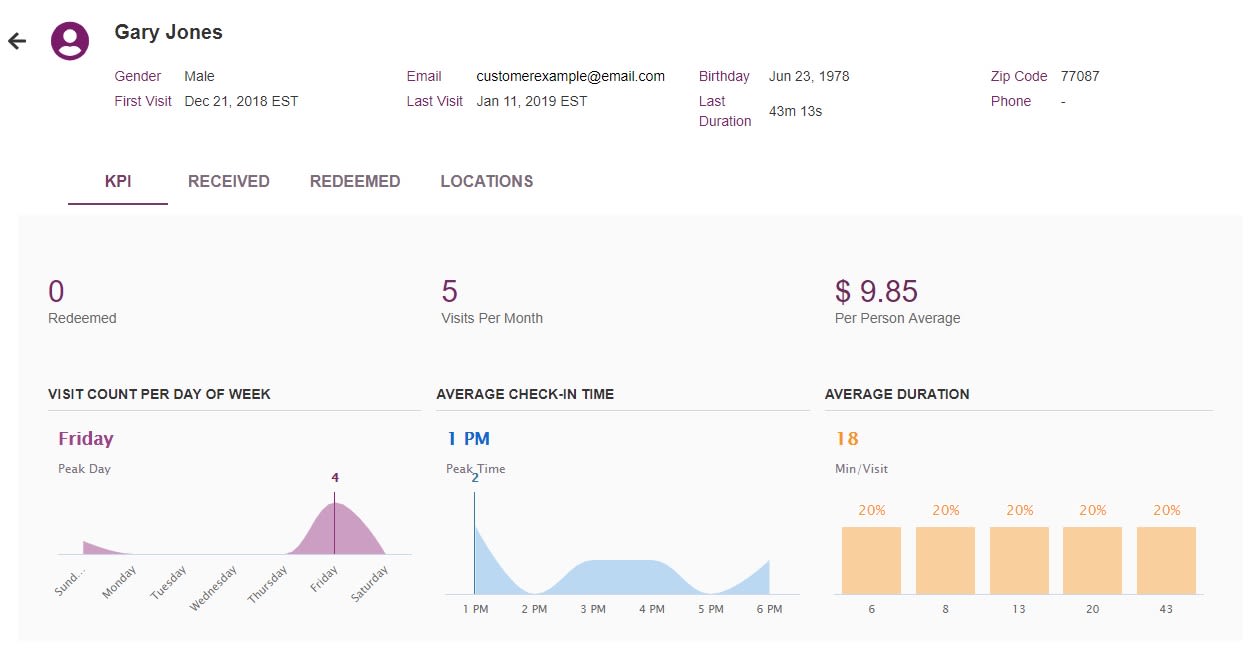Viewport: 1255px width, 651px height.
Task: Select the VISIT COUNT PER DAY header
Action: [x=159, y=394]
